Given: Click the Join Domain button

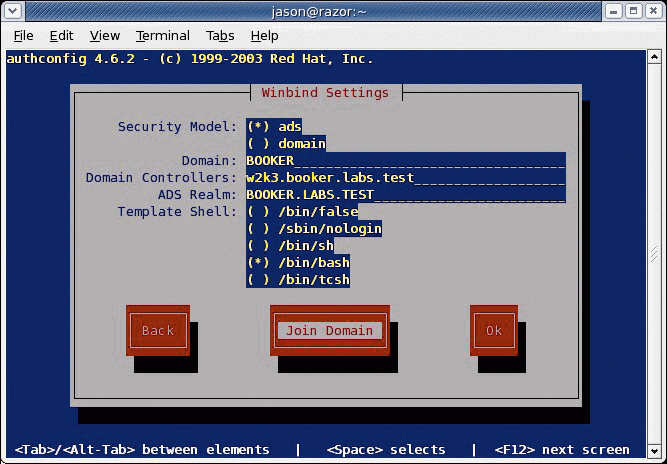Looking at the screenshot, I should (x=330, y=330).
